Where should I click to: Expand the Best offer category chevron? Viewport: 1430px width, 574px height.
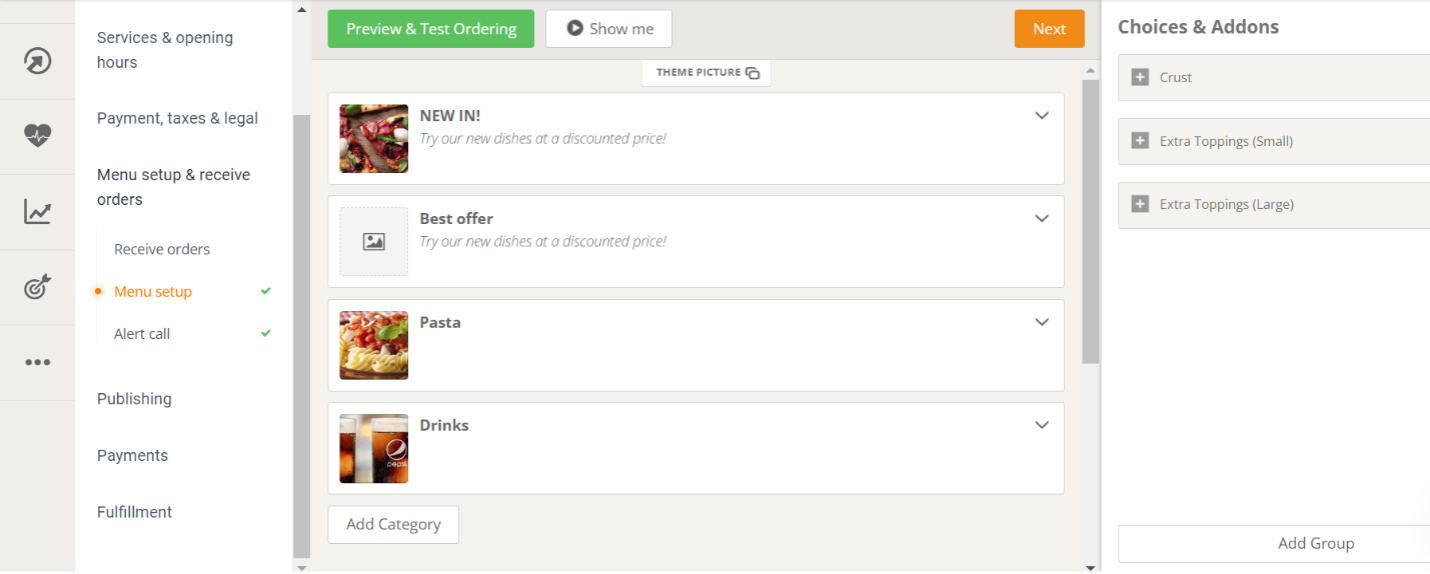[1041, 219]
